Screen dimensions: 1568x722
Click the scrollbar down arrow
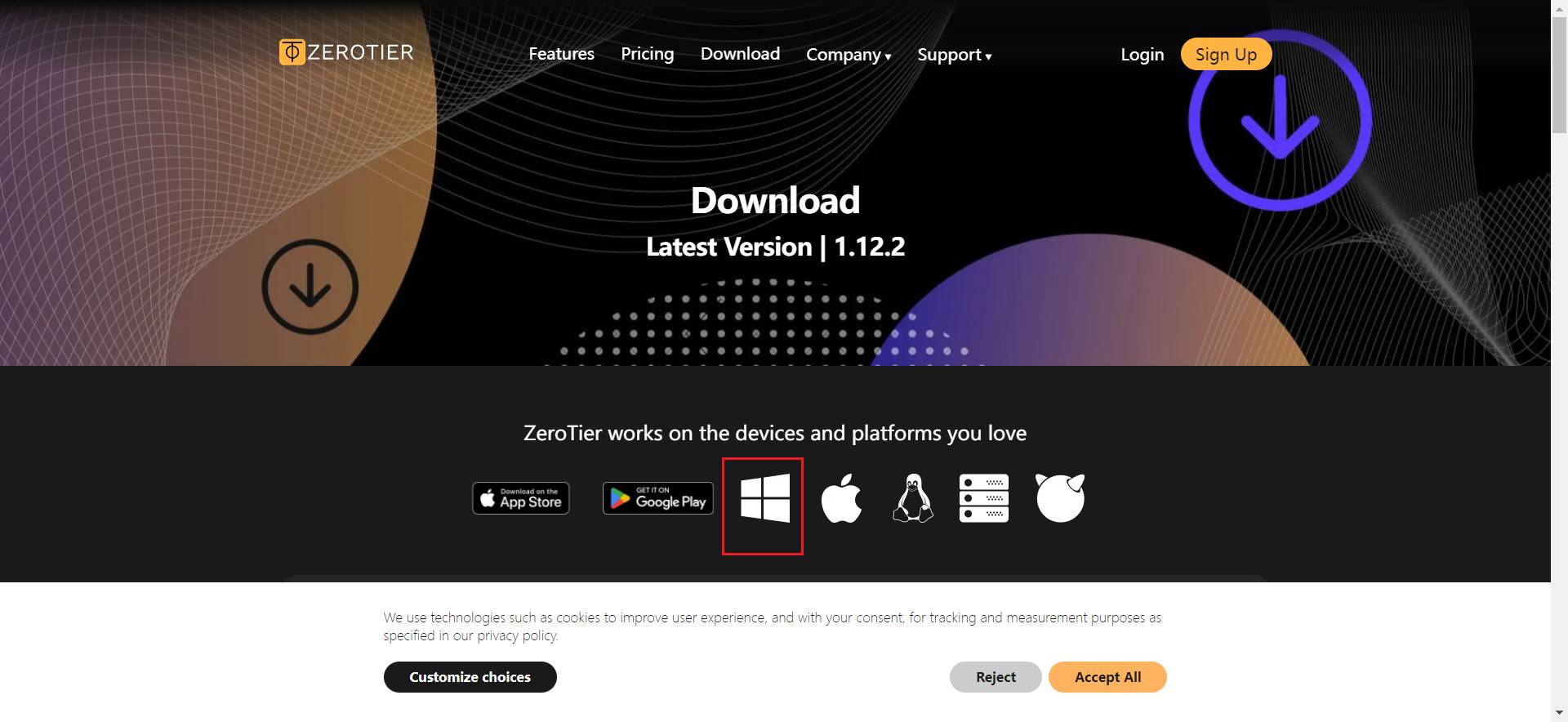point(1559,715)
